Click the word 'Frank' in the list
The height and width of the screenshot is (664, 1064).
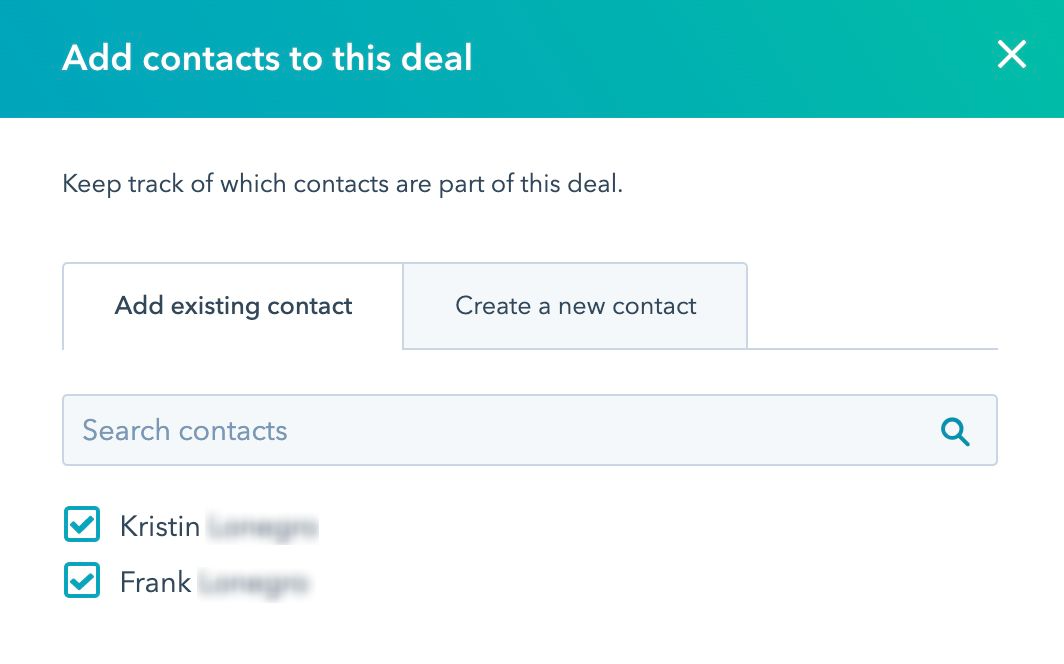click(x=155, y=582)
